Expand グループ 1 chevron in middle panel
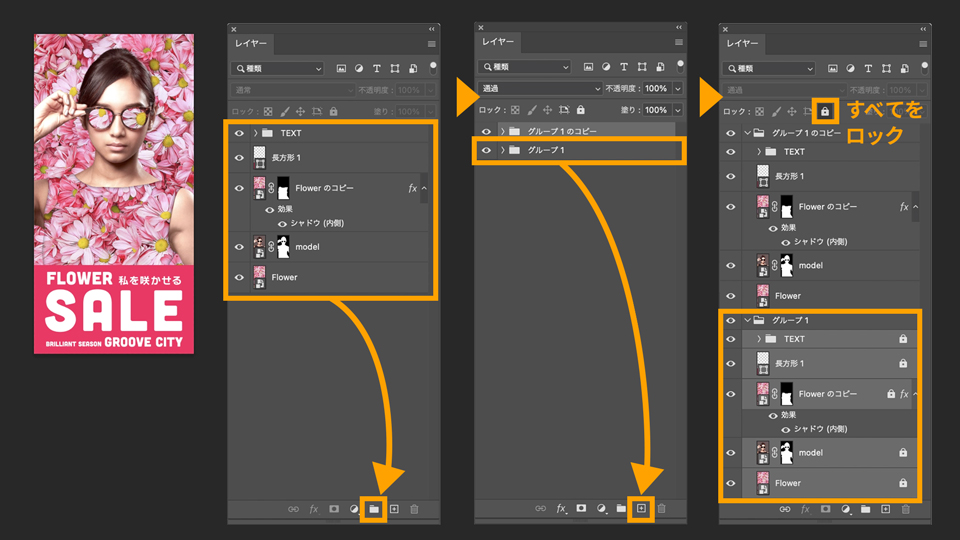Viewport: 960px width, 540px height. tap(502, 150)
